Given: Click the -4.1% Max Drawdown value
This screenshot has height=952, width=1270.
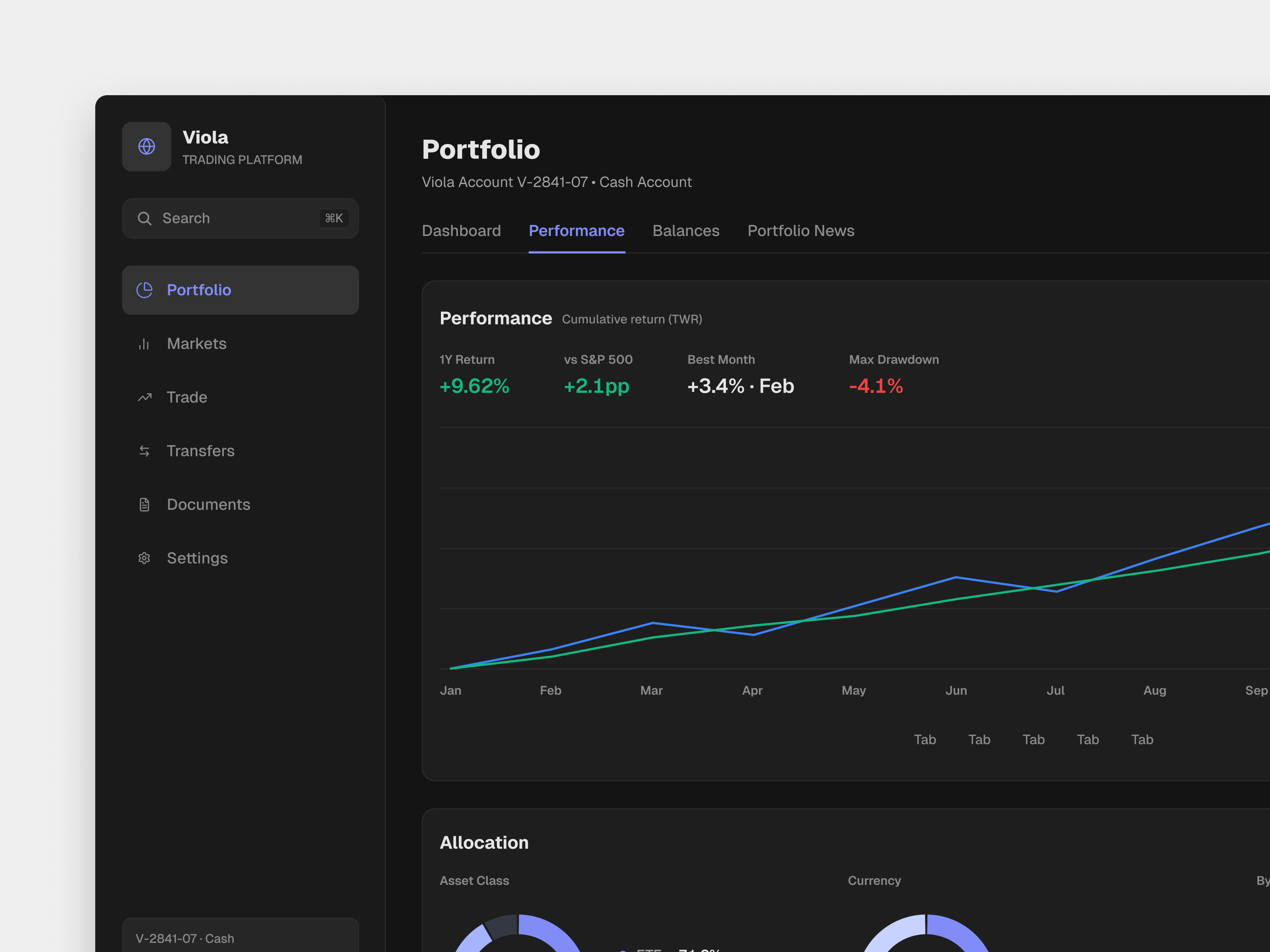Looking at the screenshot, I should click(x=876, y=386).
